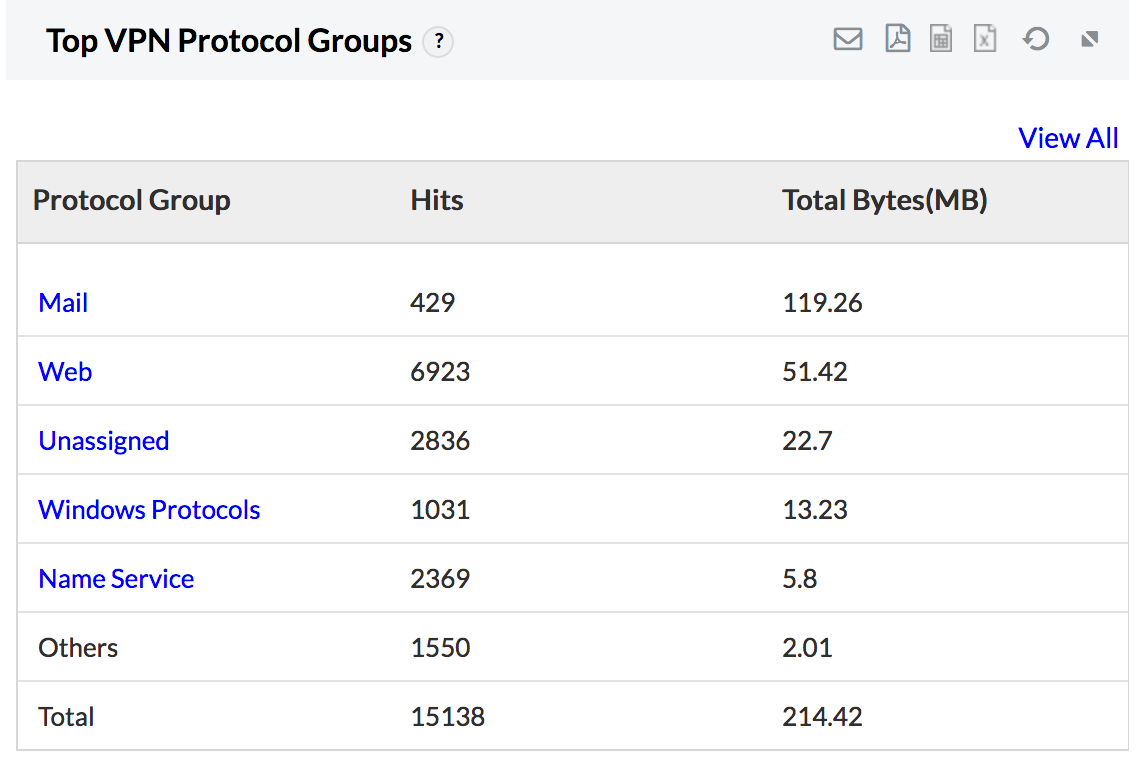The height and width of the screenshot is (764, 1143).
Task: Select the Unassigned protocol group link
Action: point(103,440)
